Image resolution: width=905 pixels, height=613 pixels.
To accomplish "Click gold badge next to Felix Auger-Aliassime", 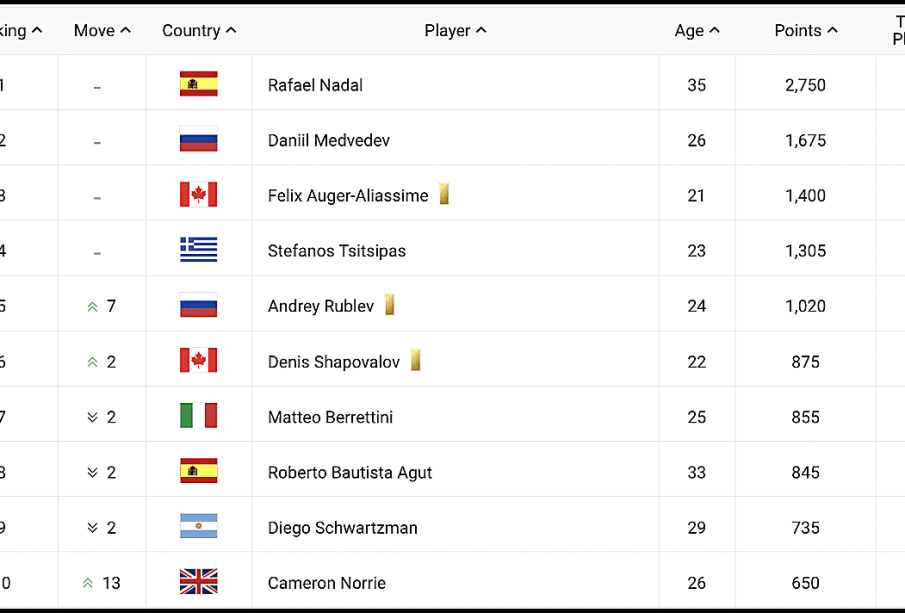I will (x=444, y=194).
